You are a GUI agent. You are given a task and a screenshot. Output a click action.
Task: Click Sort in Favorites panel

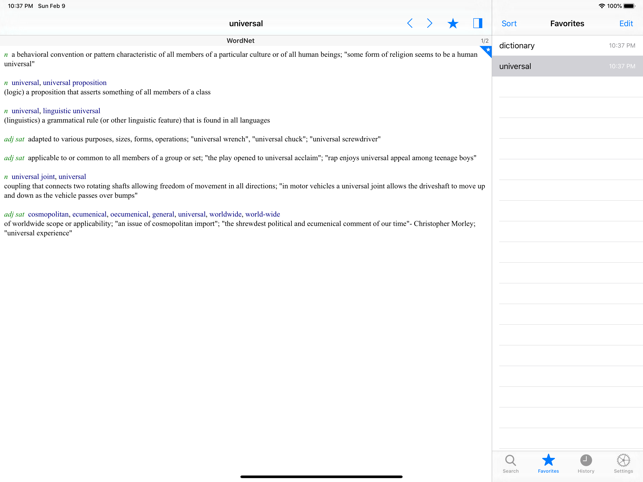click(x=509, y=23)
